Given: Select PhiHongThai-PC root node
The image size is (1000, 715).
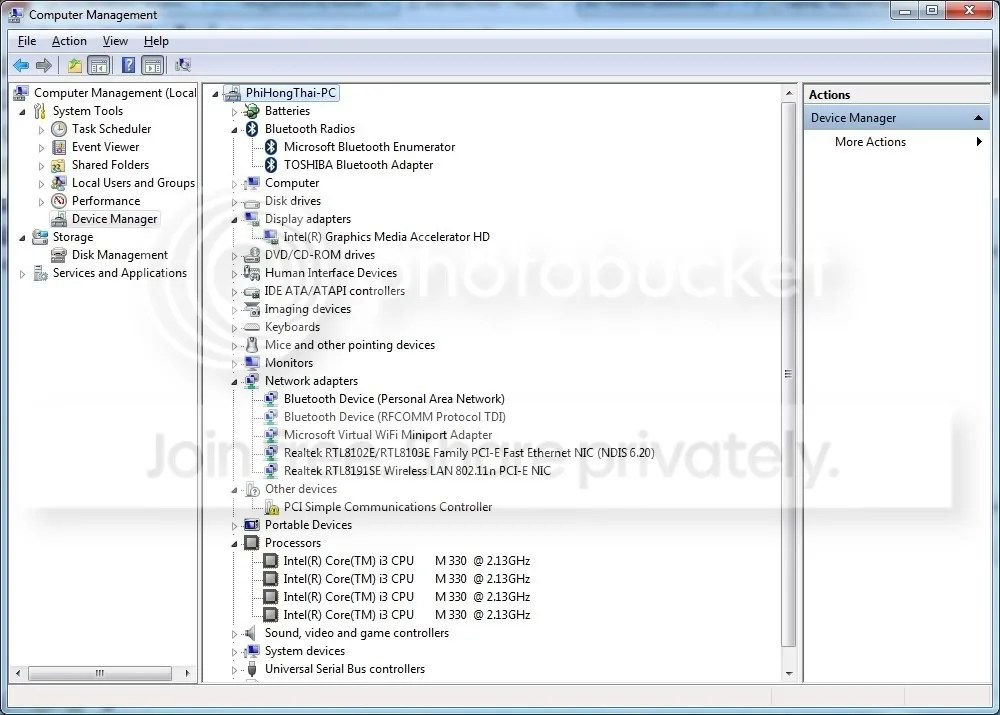Looking at the screenshot, I should [x=291, y=92].
